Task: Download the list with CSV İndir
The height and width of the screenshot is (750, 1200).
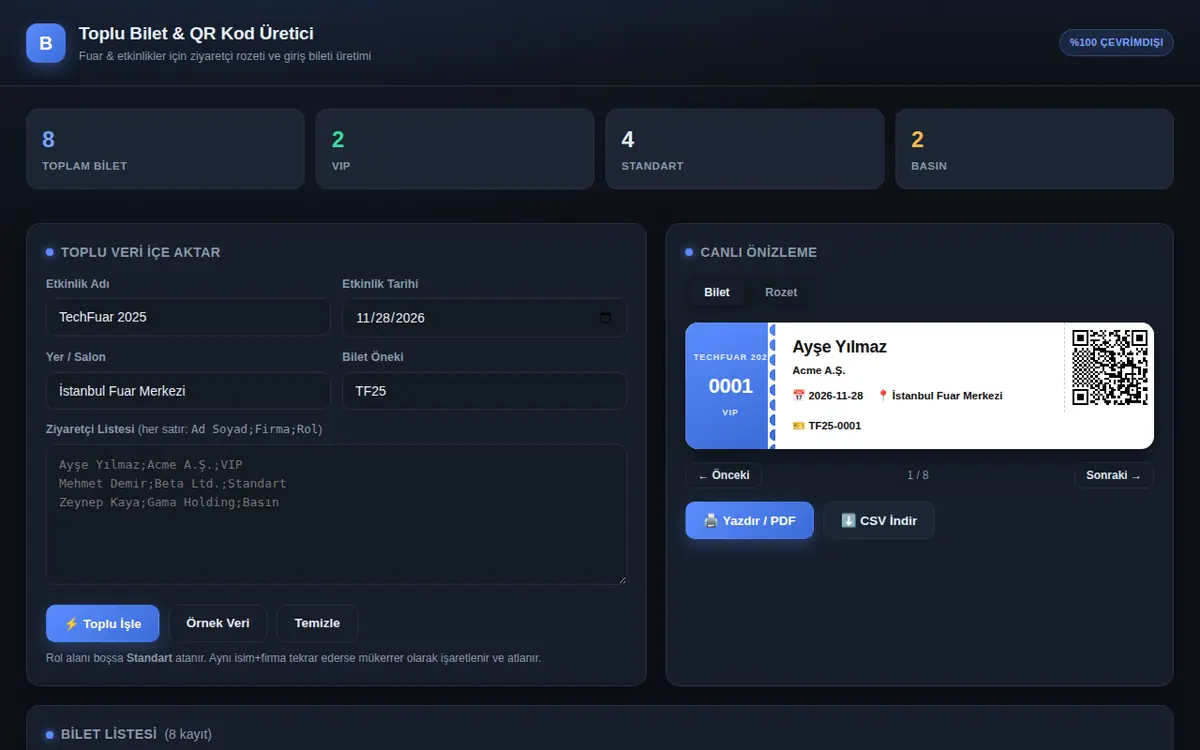Action: tap(879, 521)
